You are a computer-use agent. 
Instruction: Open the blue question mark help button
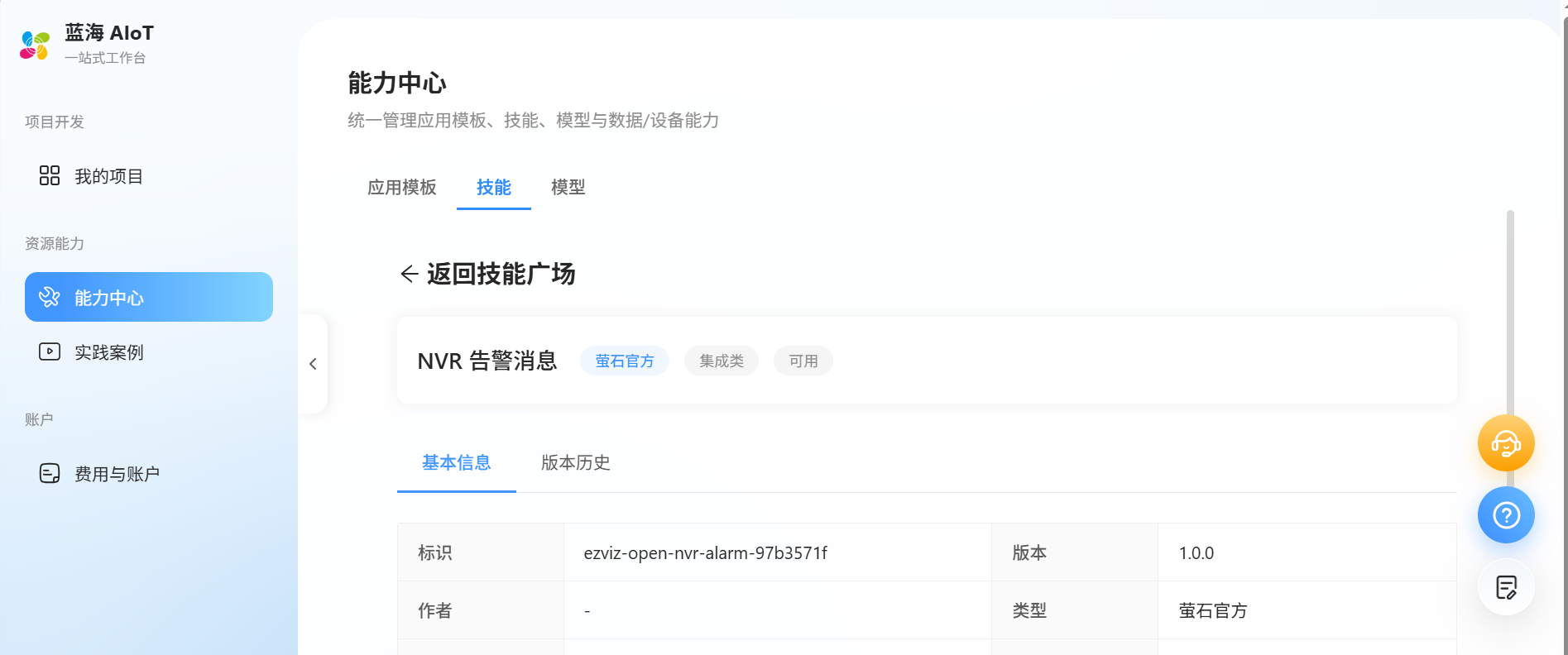(x=1506, y=515)
